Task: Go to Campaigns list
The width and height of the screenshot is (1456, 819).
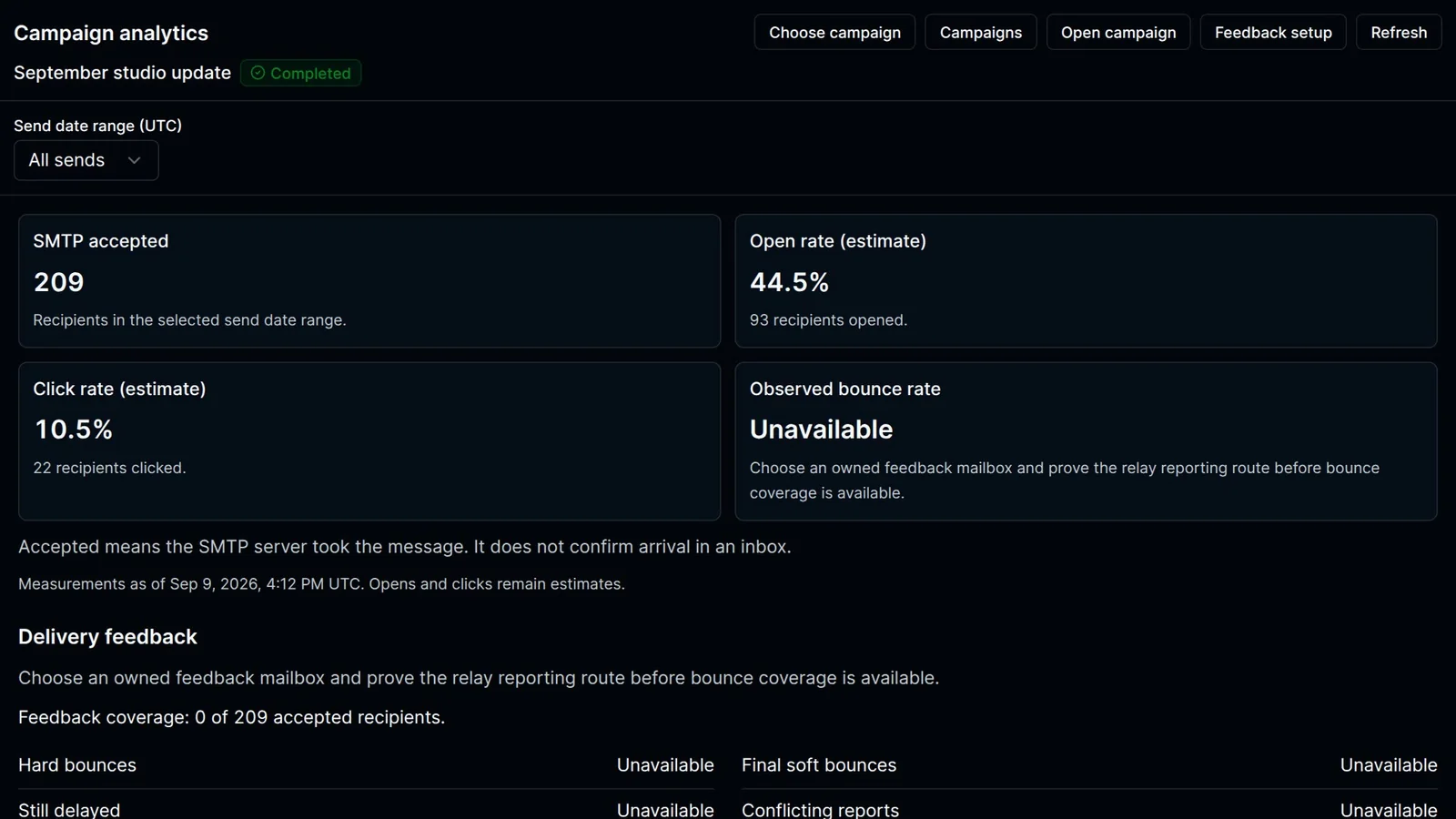Action: coord(980,33)
